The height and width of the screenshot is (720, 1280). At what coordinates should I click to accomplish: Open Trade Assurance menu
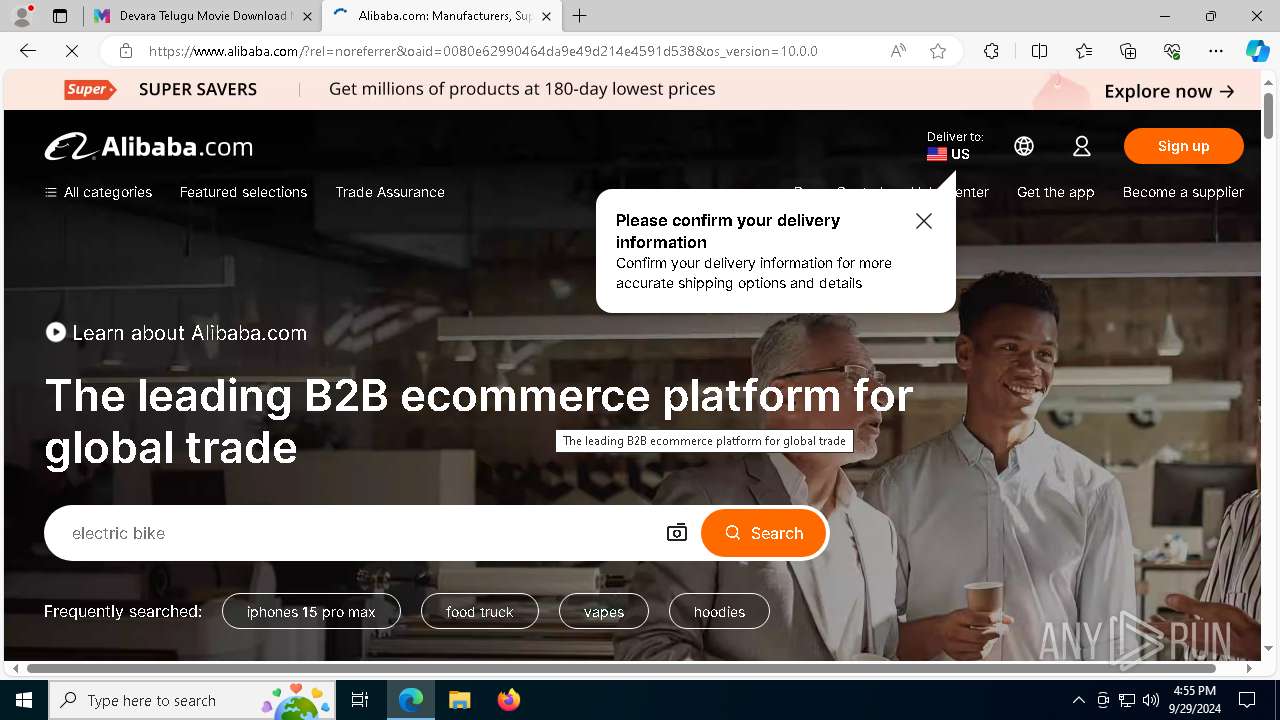pos(390,192)
